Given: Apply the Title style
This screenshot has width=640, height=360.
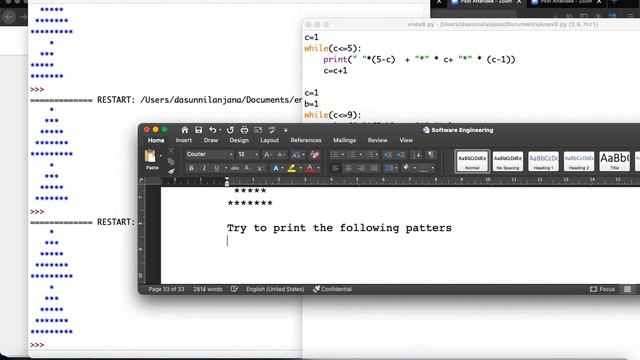Looking at the screenshot, I should pos(614,161).
